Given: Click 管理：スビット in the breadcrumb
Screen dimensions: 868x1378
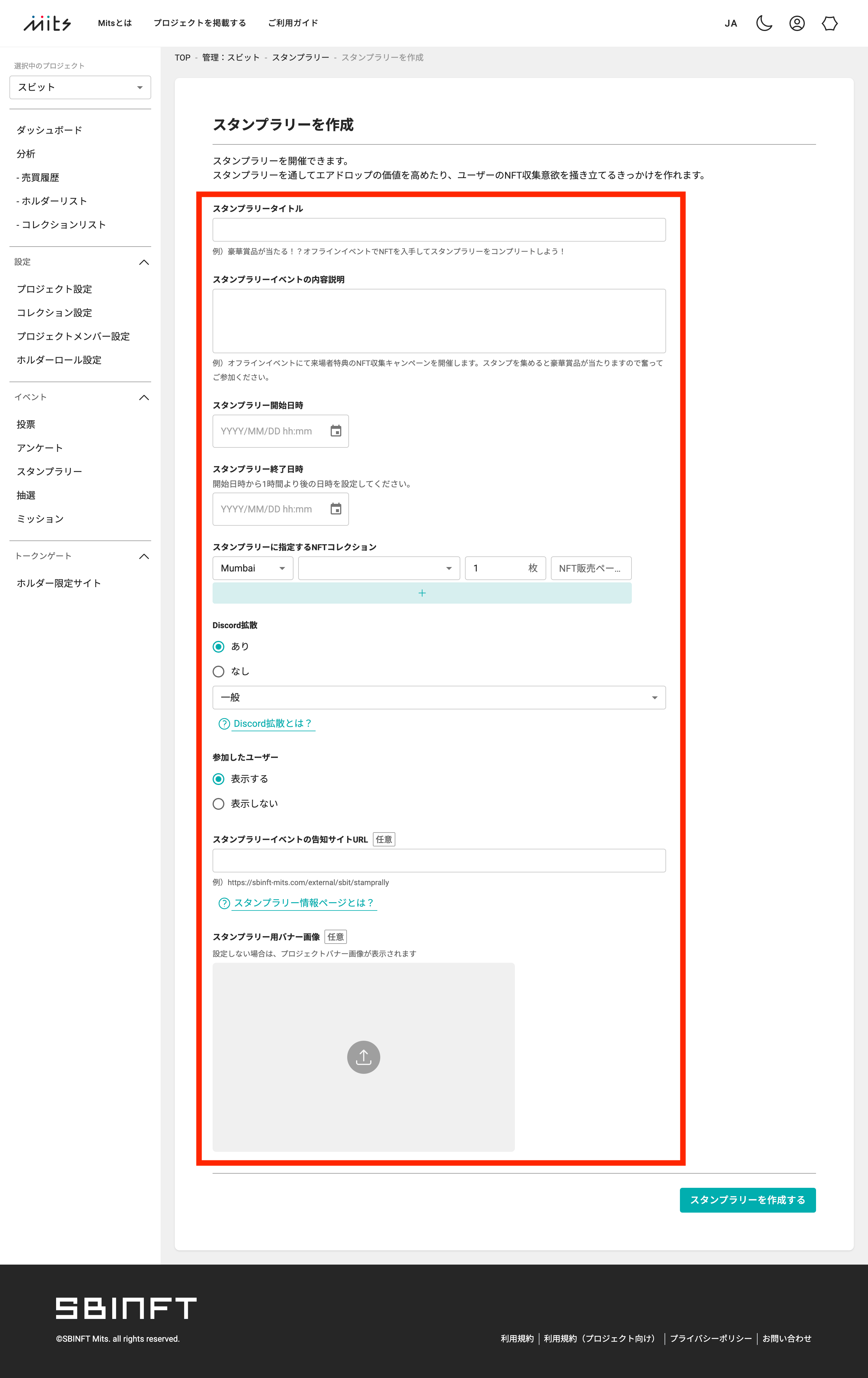Looking at the screenshot, I should (231, 58).
